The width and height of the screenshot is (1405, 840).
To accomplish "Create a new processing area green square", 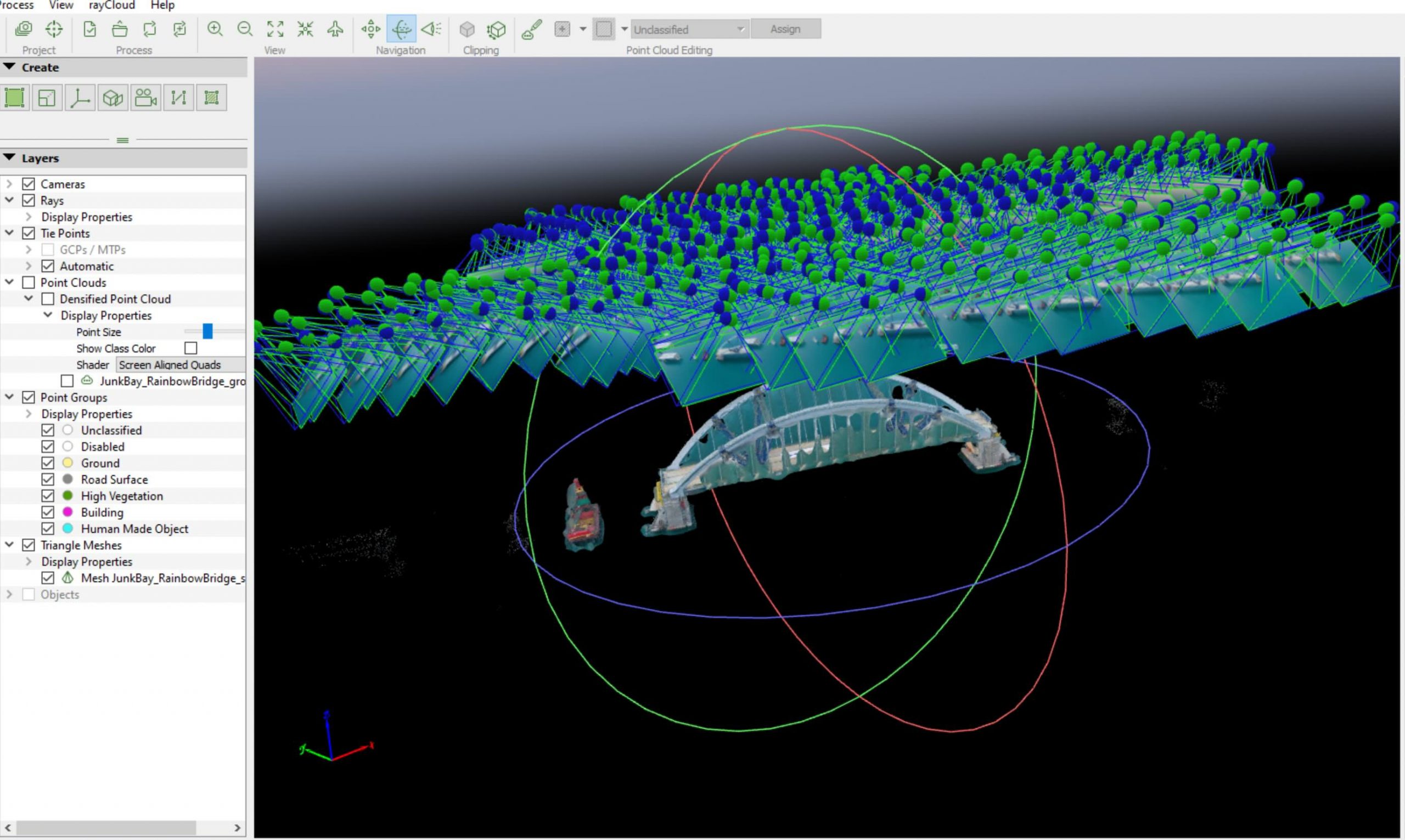I will tap(14, 98).
